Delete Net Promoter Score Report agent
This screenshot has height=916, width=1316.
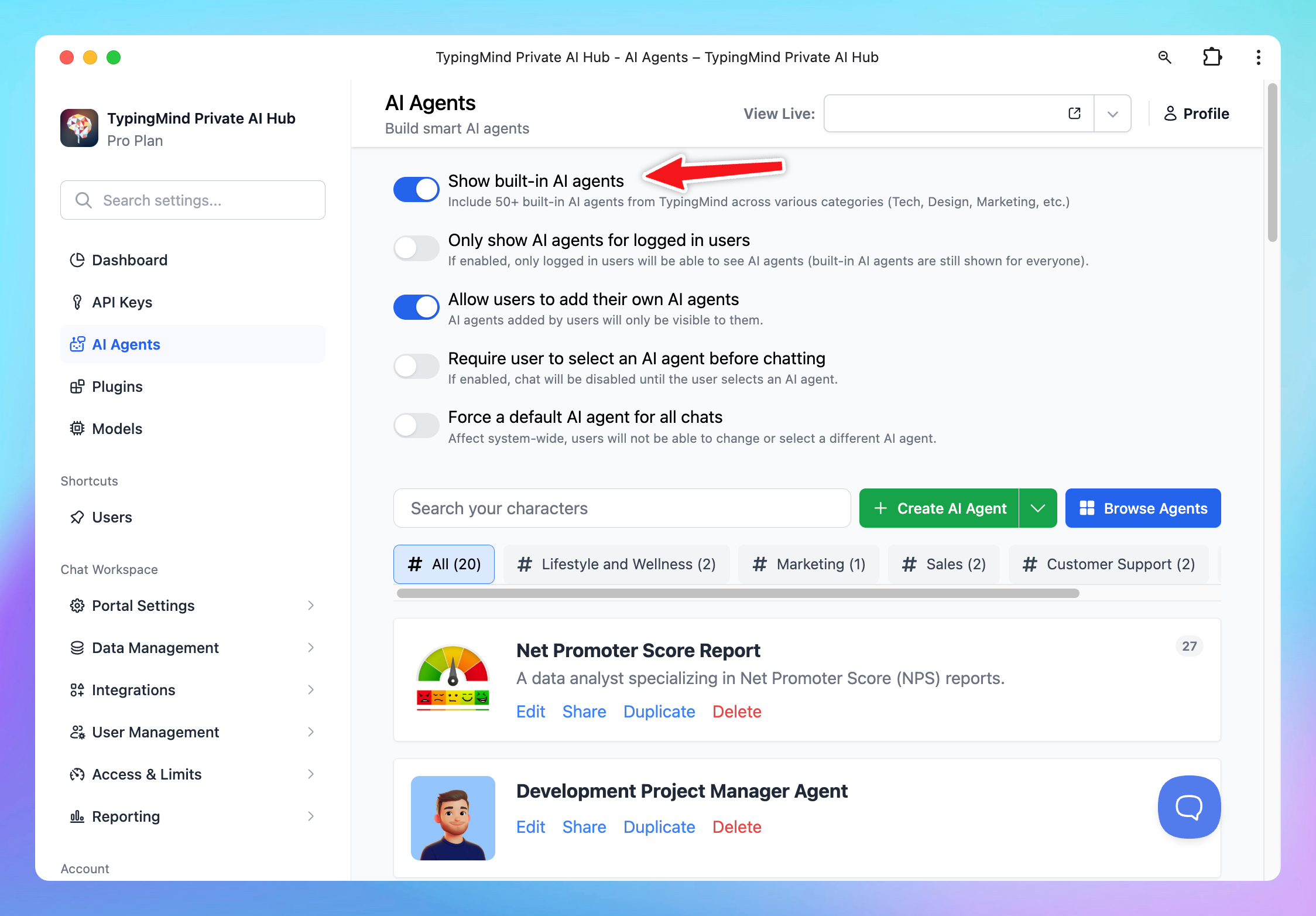(737, 712)
